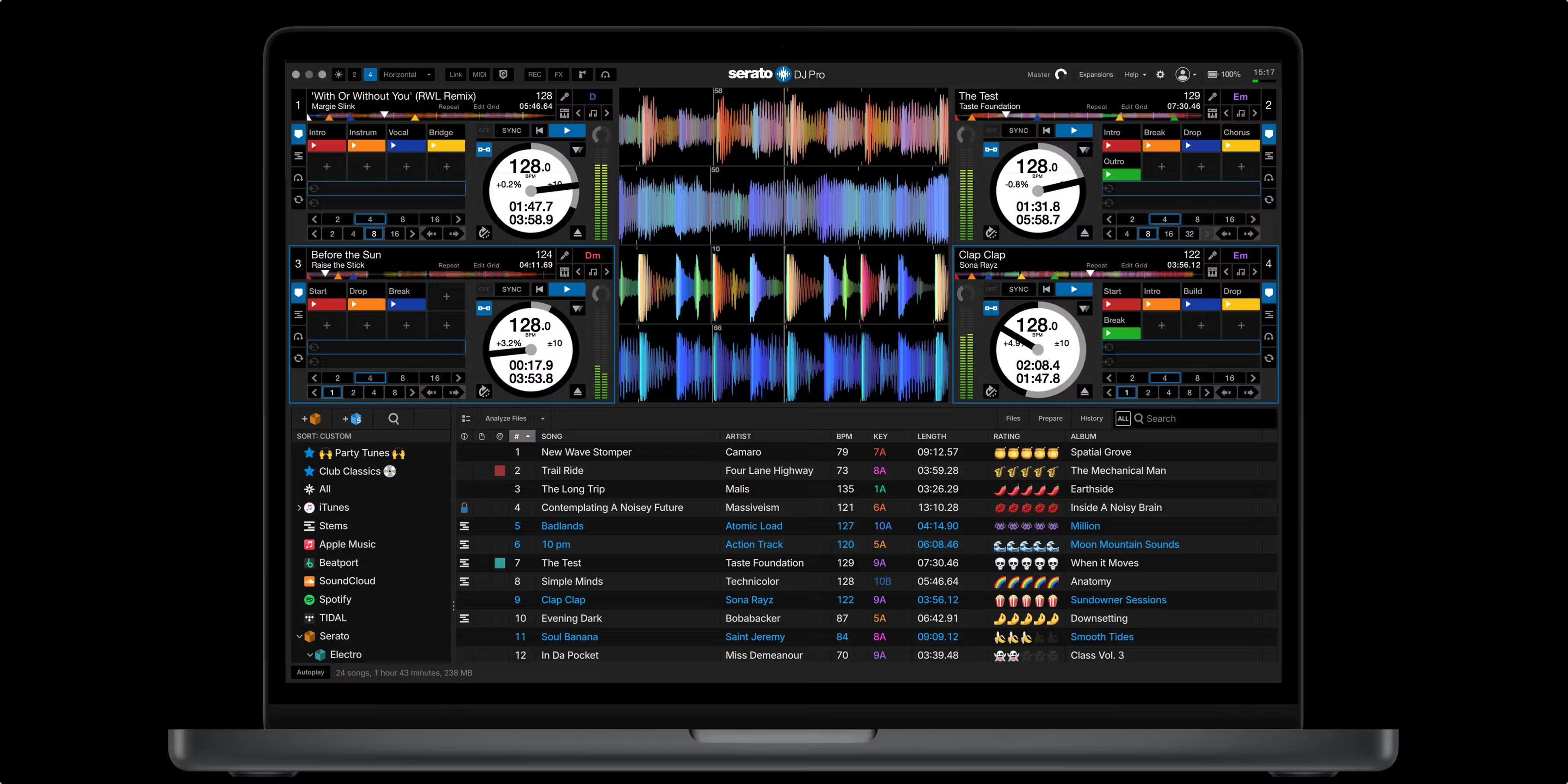
Task: Toggle deck 4 keylock button
Action: tap(991, 308)
